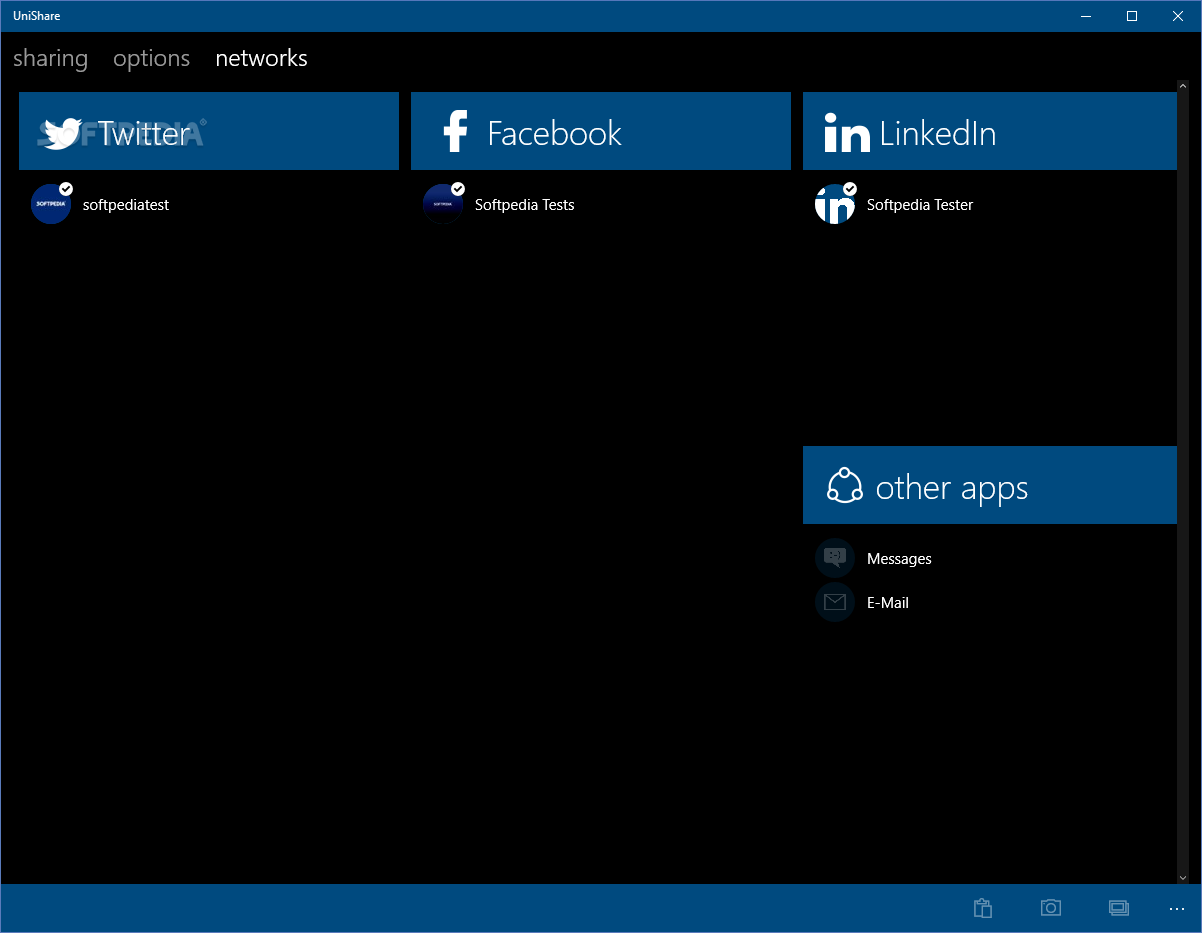Viewport: 1202px width, 933px height.
Task: Click the Facebook 'f' logo icon
Action: (x=455, y=132)
